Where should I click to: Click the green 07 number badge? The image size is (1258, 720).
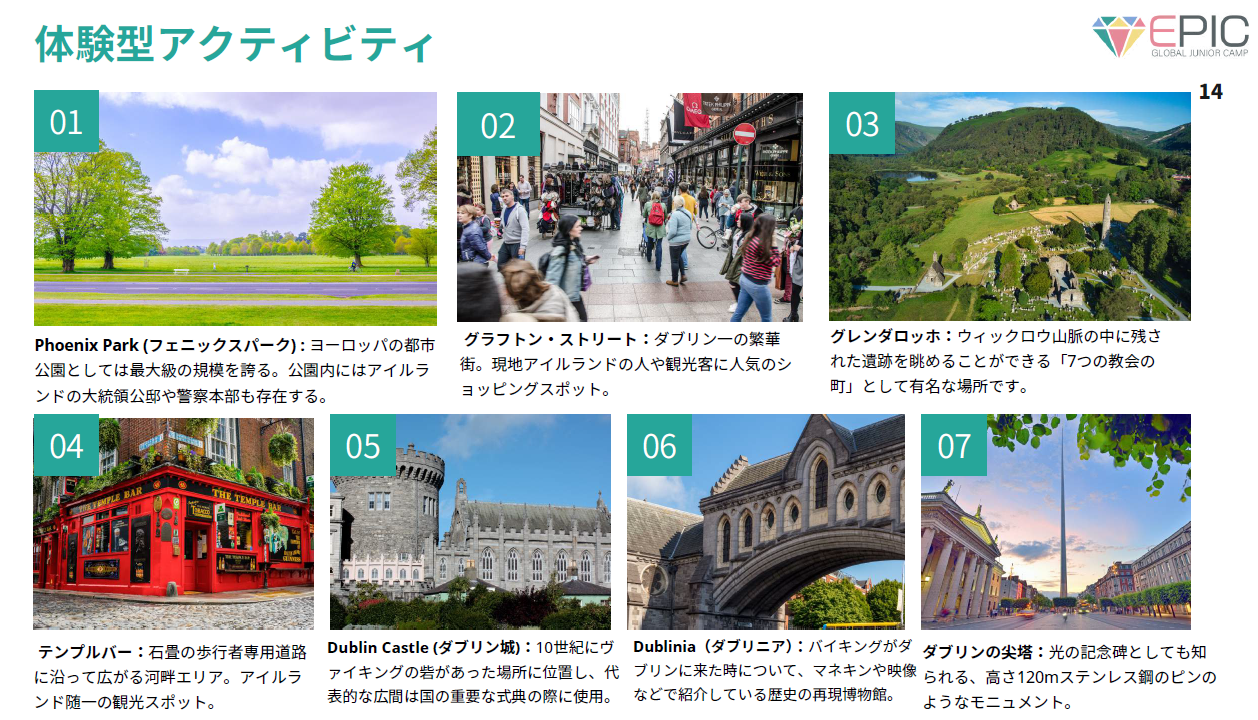954,445
